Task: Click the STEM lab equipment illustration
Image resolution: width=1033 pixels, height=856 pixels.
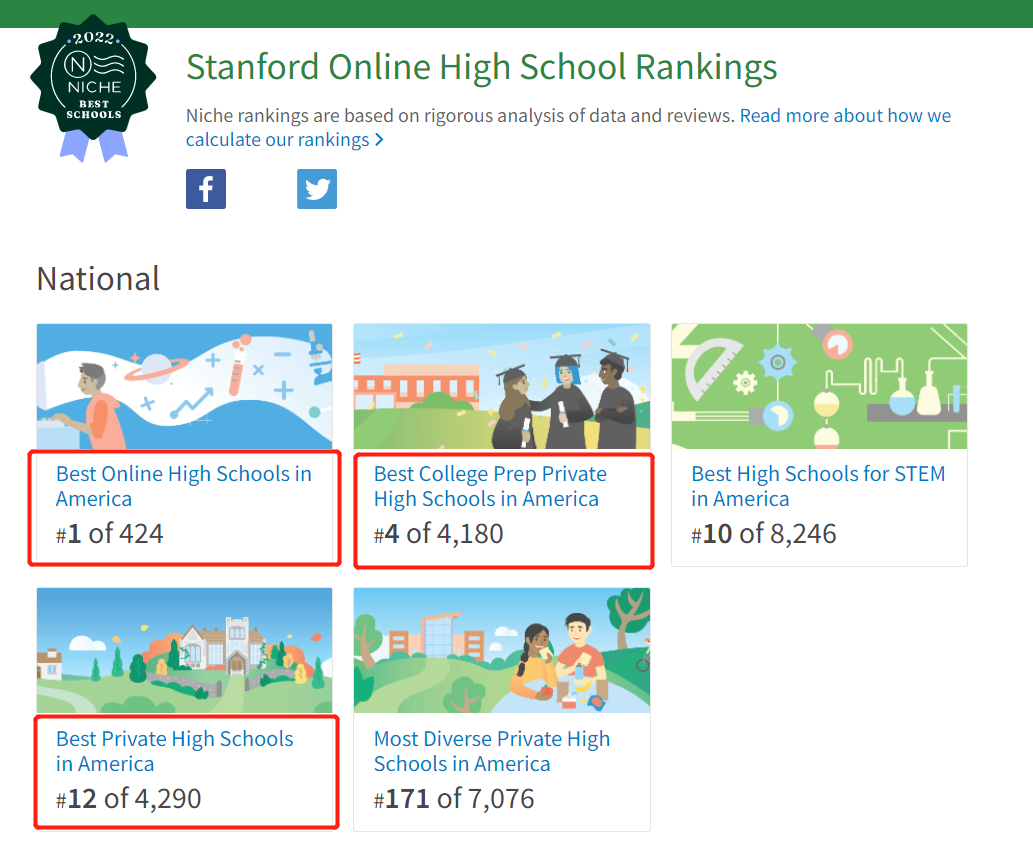Action: [819, 387]
